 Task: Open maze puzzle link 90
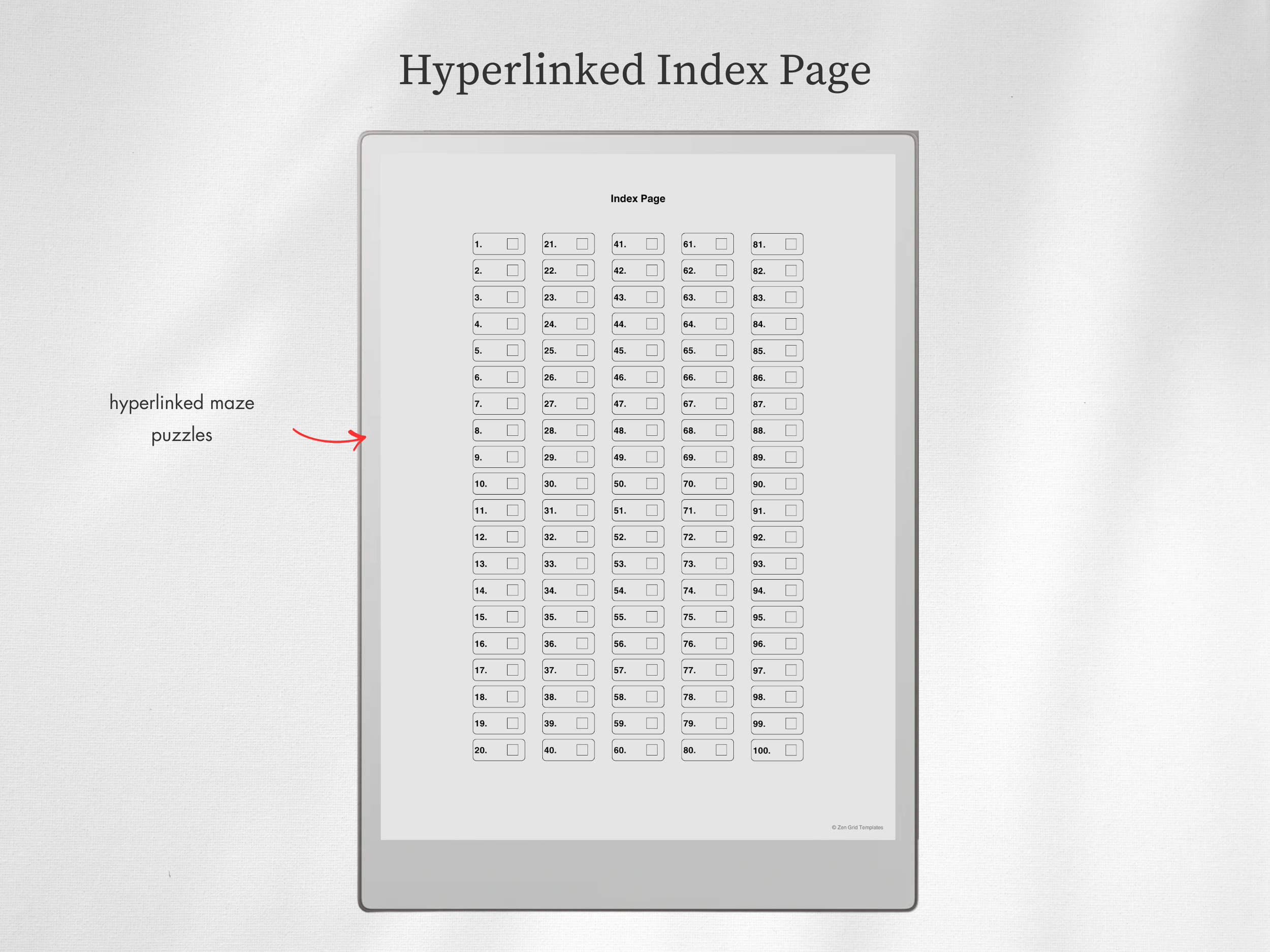coord(777,484)
